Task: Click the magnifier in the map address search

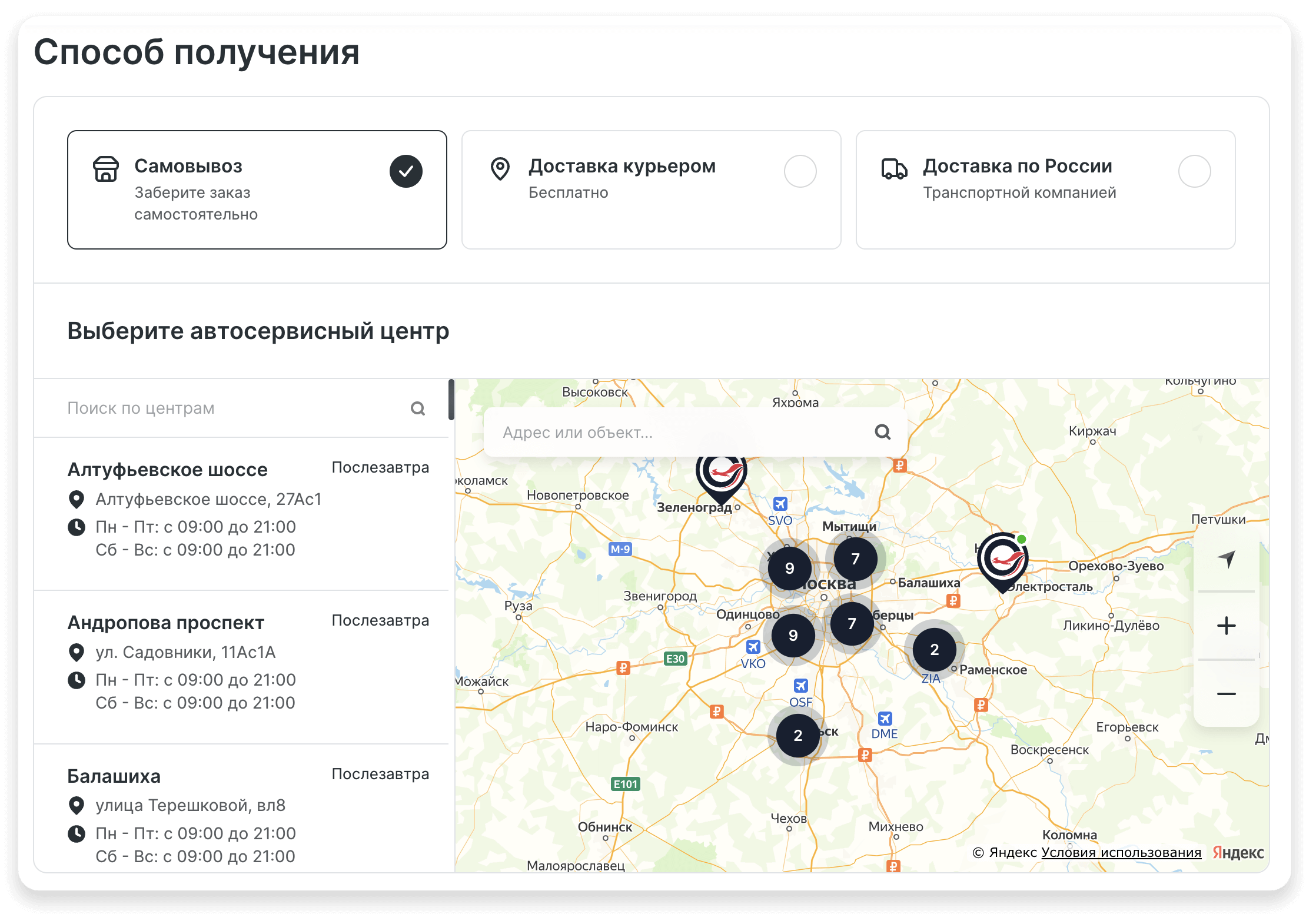Action: click(x=883, y=433)
